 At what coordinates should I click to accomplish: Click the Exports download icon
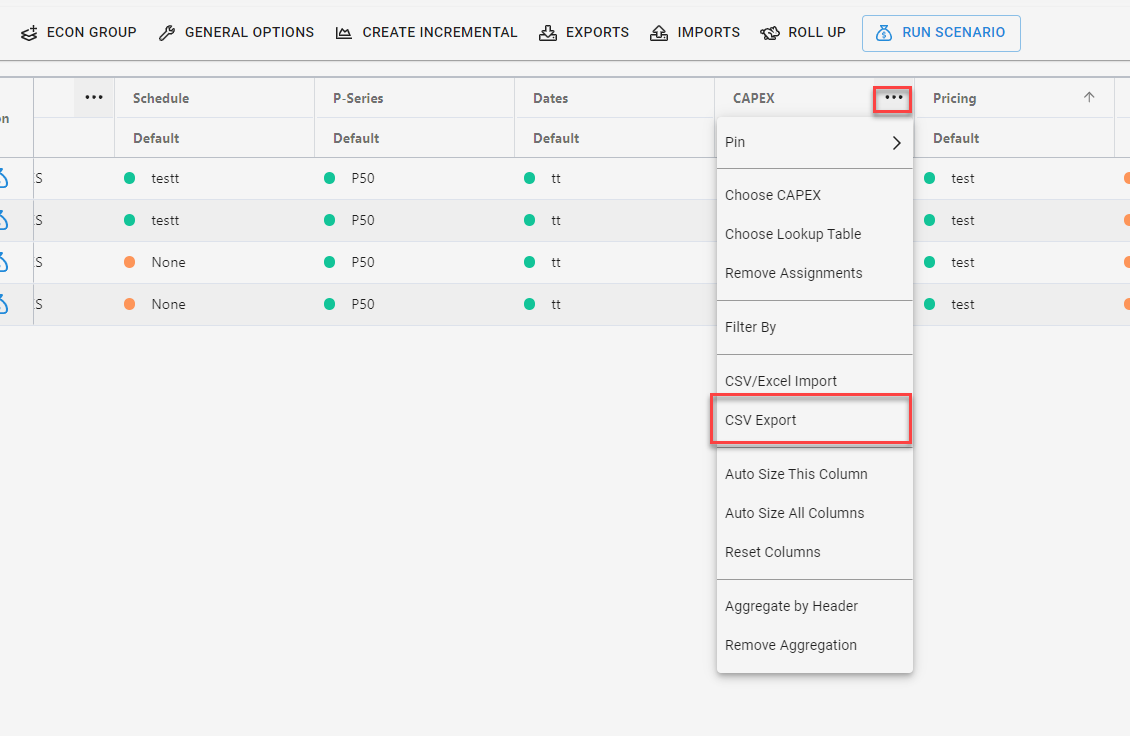(548, 33)
